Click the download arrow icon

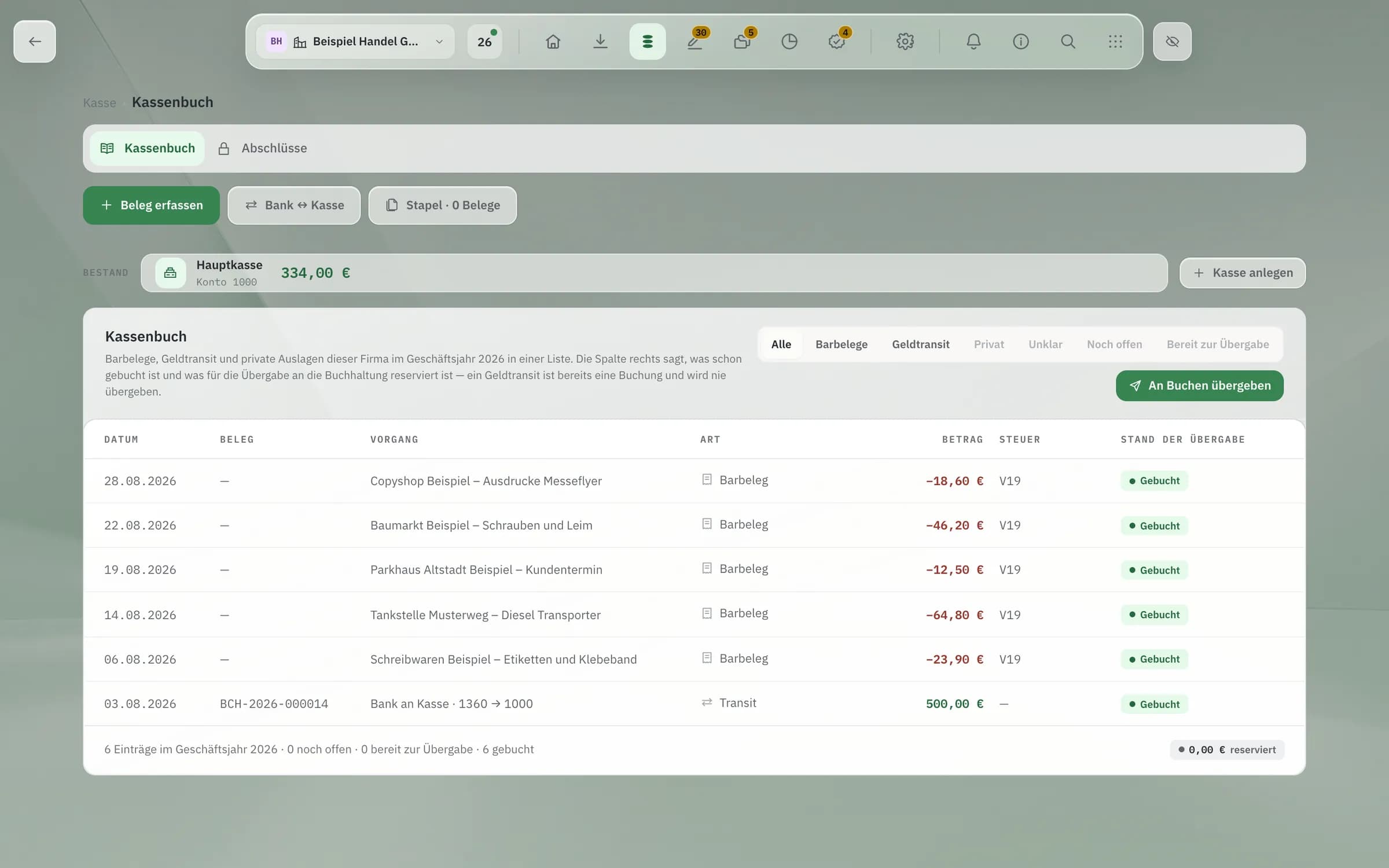tap(600, 42)
